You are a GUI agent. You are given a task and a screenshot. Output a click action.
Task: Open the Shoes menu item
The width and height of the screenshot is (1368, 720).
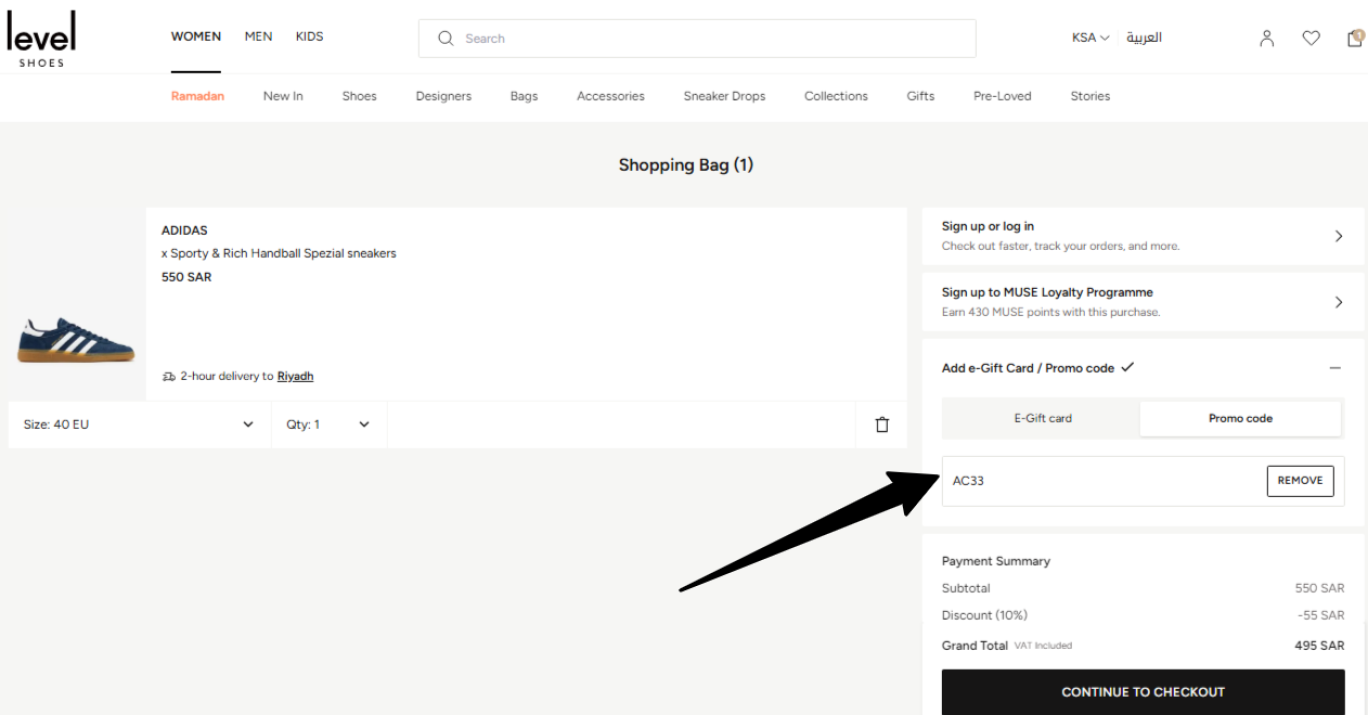(x=359, y=96)
